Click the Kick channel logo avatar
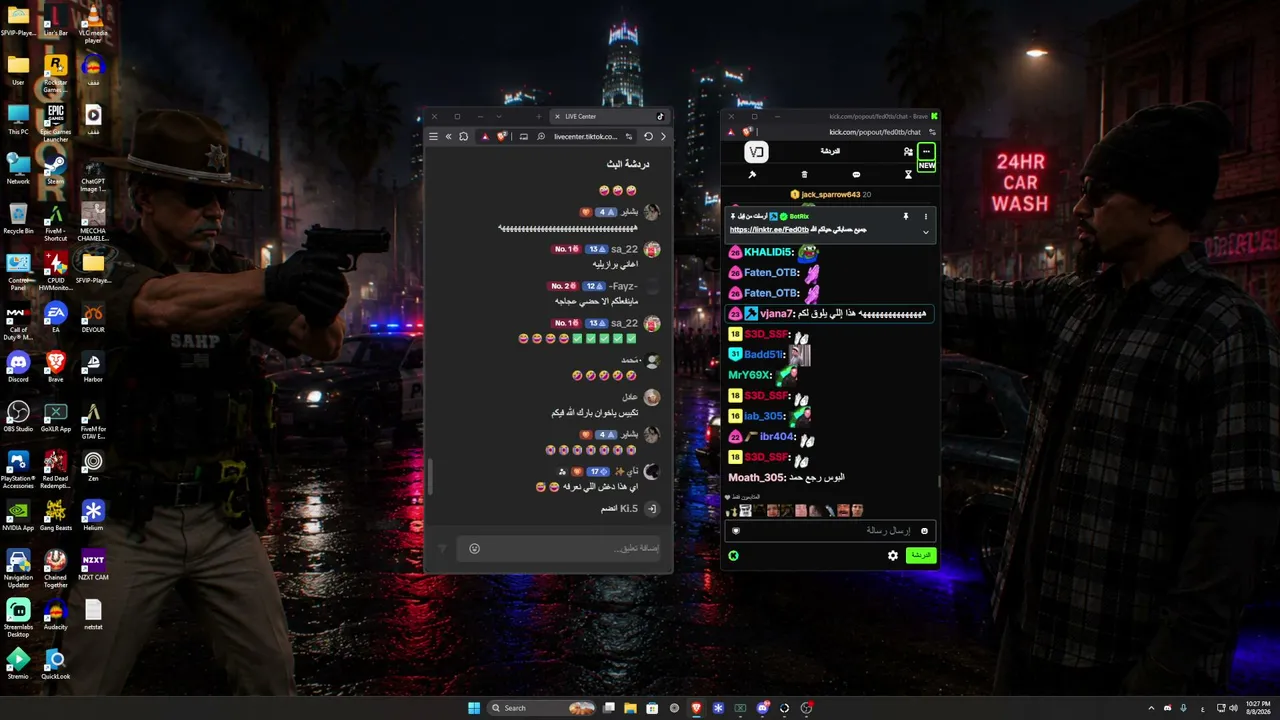 [x=756, y=152]
